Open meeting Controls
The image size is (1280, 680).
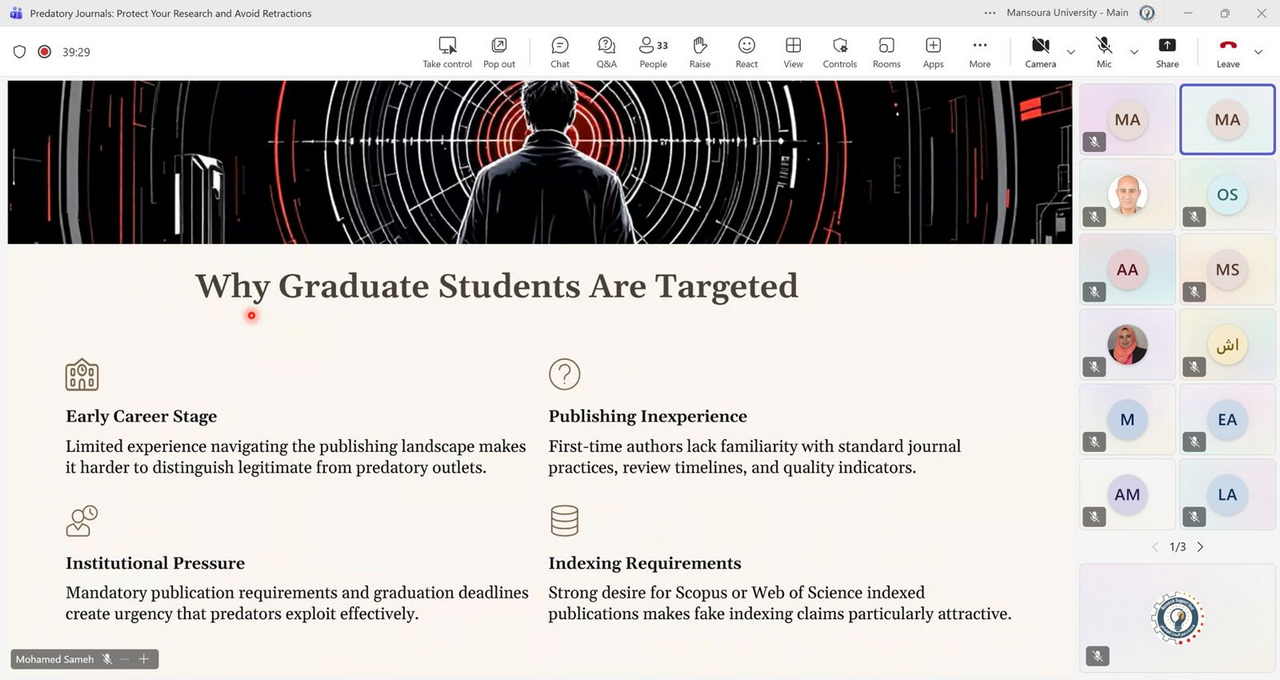pos(840,51)
